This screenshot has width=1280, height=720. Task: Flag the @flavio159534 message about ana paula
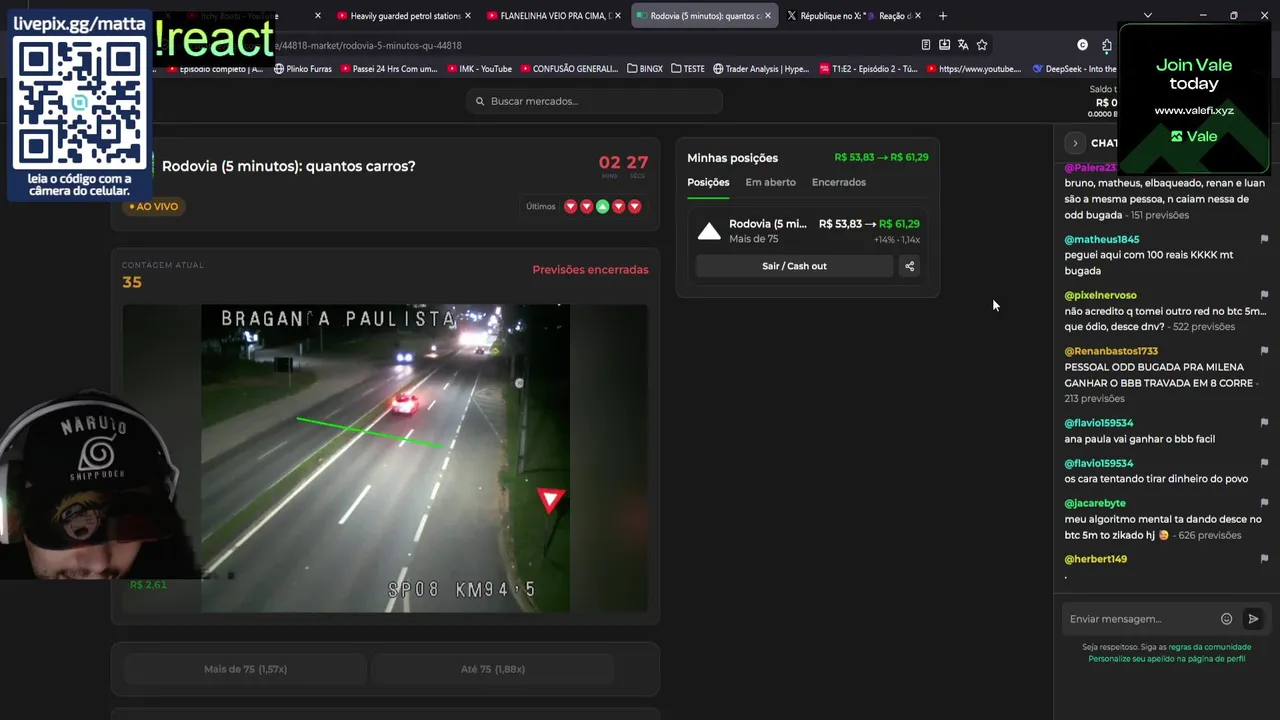click(1264, 423)
